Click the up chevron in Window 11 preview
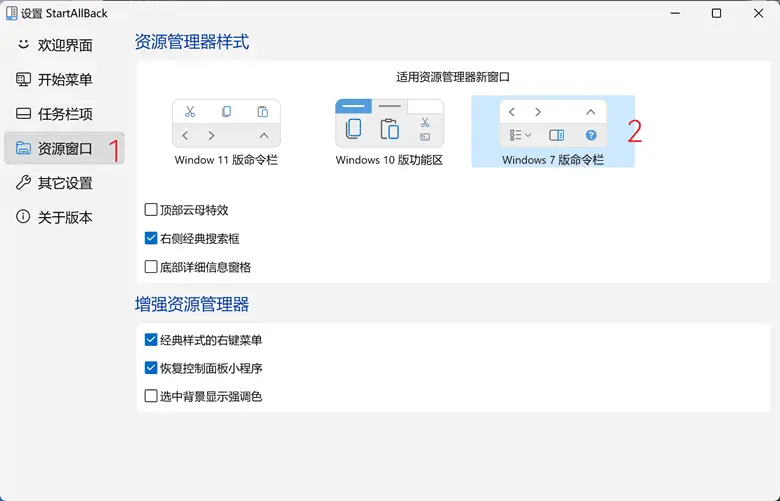 (263, 135)
